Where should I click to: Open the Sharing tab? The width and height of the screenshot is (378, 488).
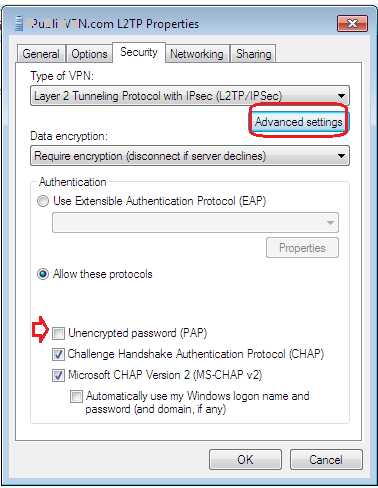point(254,54)
